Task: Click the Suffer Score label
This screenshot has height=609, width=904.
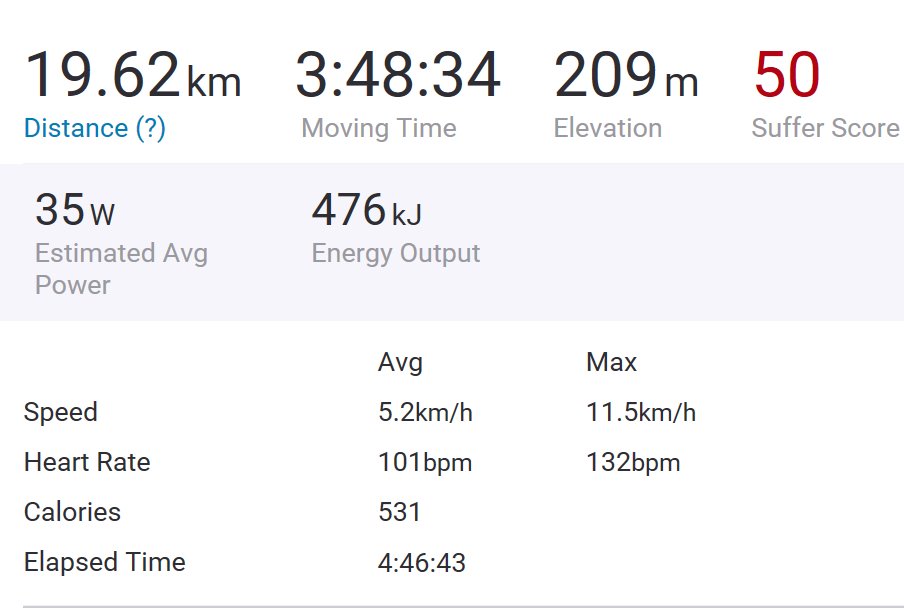Action: click(x=826, y=128)
